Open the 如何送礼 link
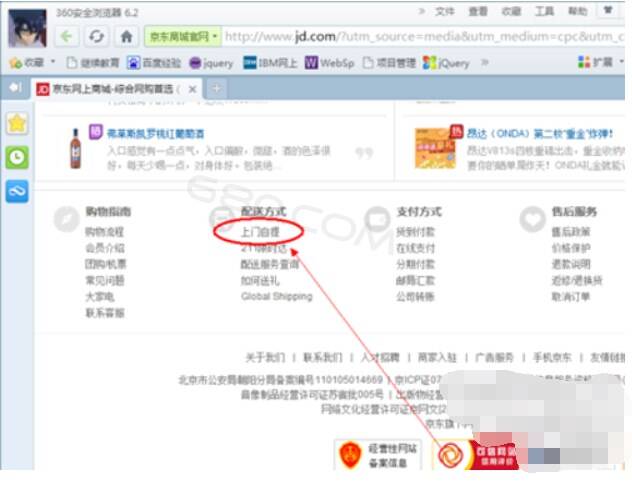This screenshot has width=632, height=482. click(260, 280)
